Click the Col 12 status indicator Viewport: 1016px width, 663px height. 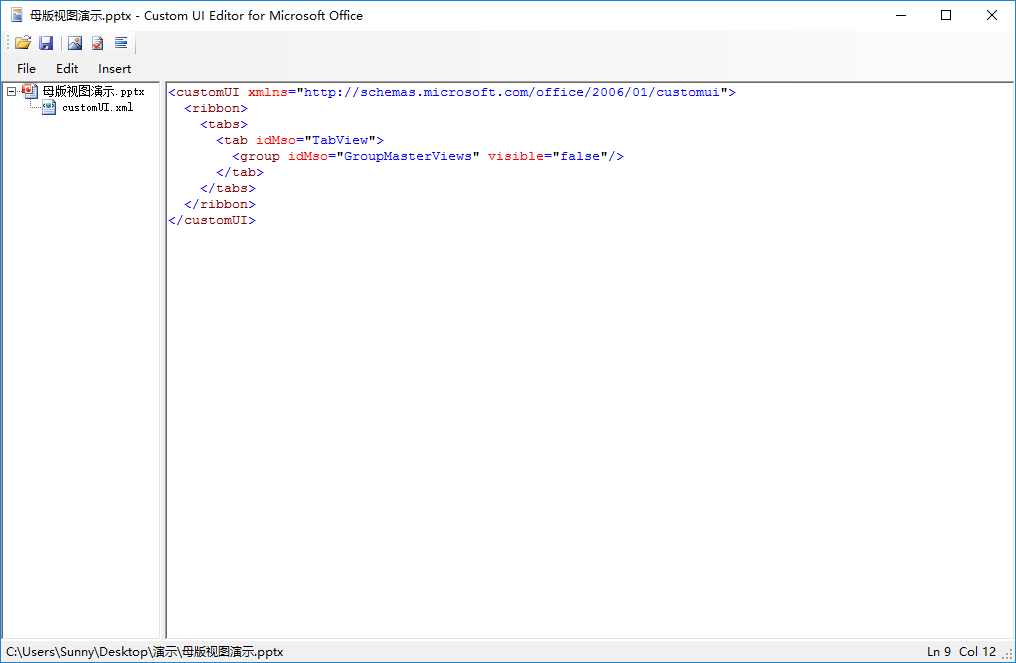(977, 652)
